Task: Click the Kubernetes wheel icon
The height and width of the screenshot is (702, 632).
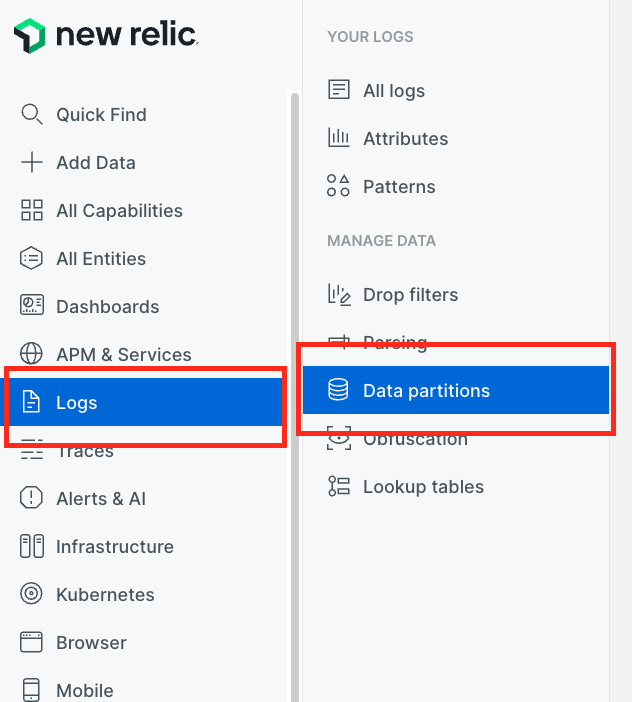Action: [32, 594]
